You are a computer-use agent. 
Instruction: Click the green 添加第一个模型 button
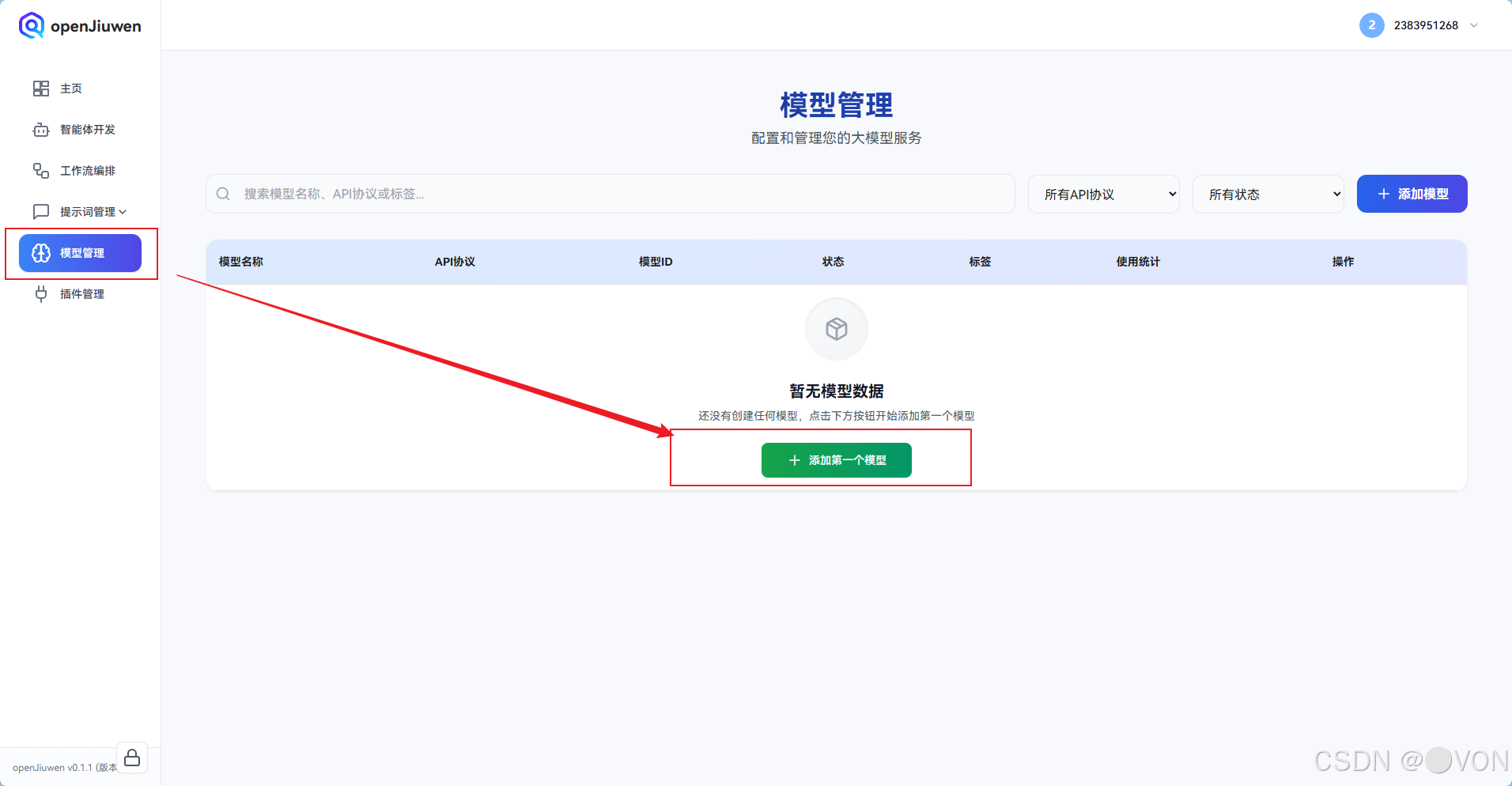837,460
